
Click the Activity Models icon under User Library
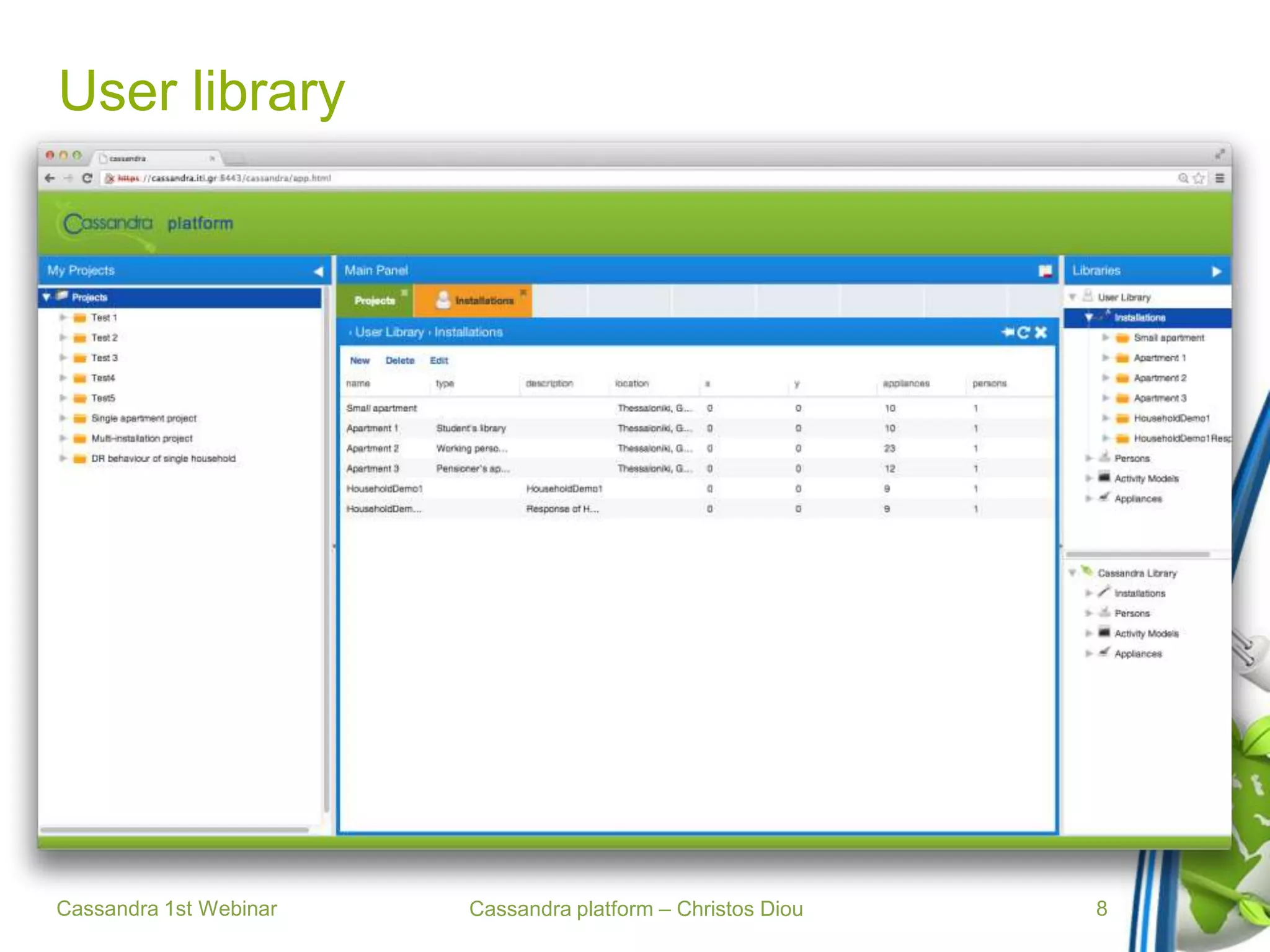pyautogui.click(x=1104, y=478)
